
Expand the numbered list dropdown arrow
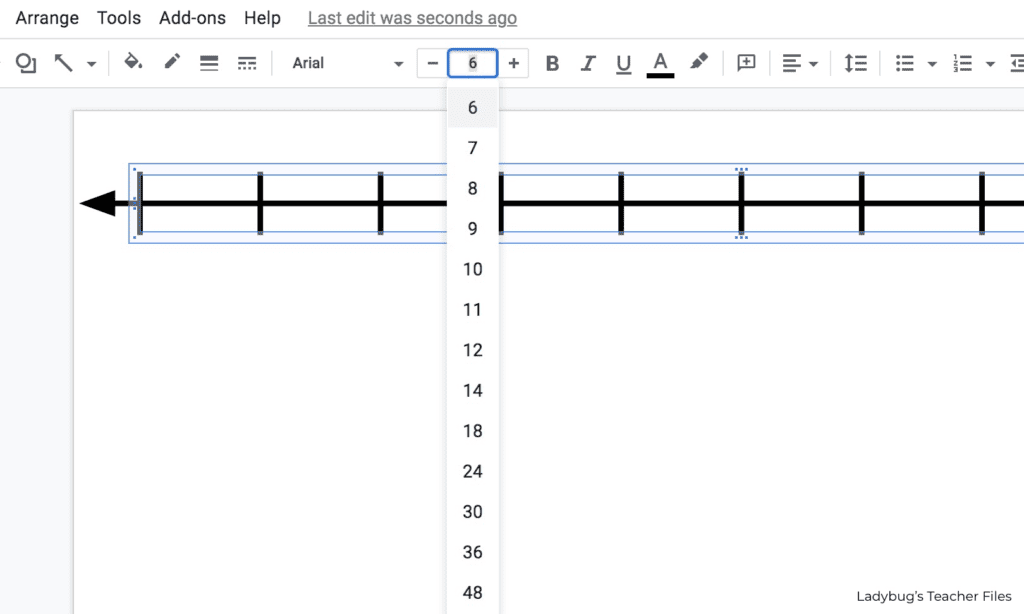click(x=990, y=64)
